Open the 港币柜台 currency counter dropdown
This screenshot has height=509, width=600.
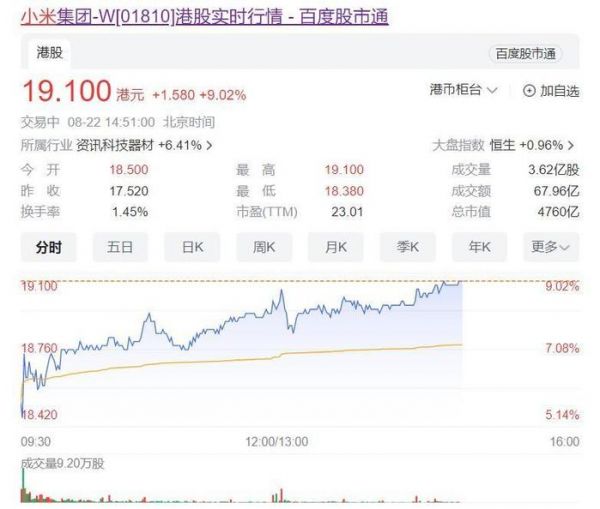(463, 91)
